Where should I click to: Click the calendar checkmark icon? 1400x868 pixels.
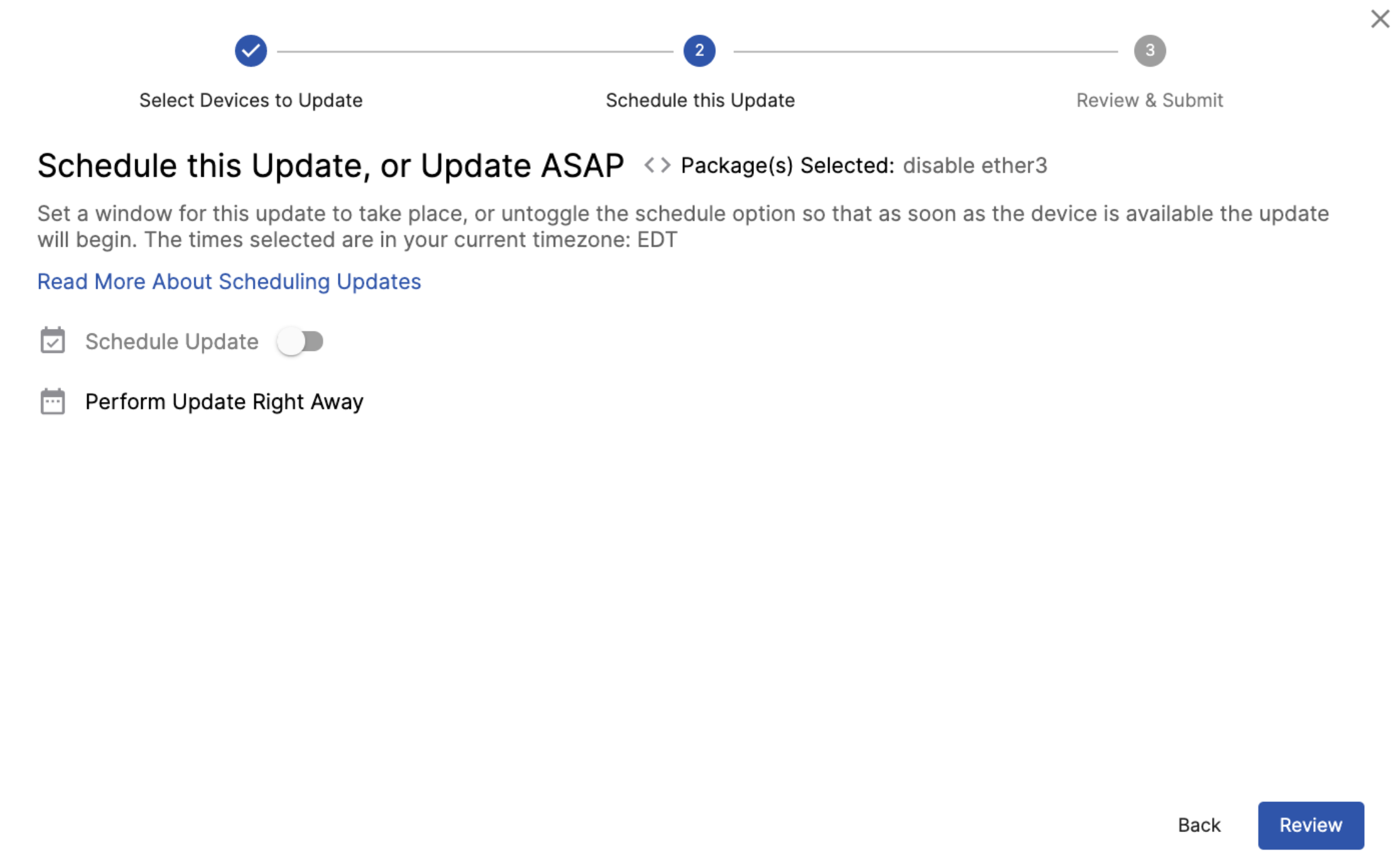pyautogui.click(x=53, y=341)
